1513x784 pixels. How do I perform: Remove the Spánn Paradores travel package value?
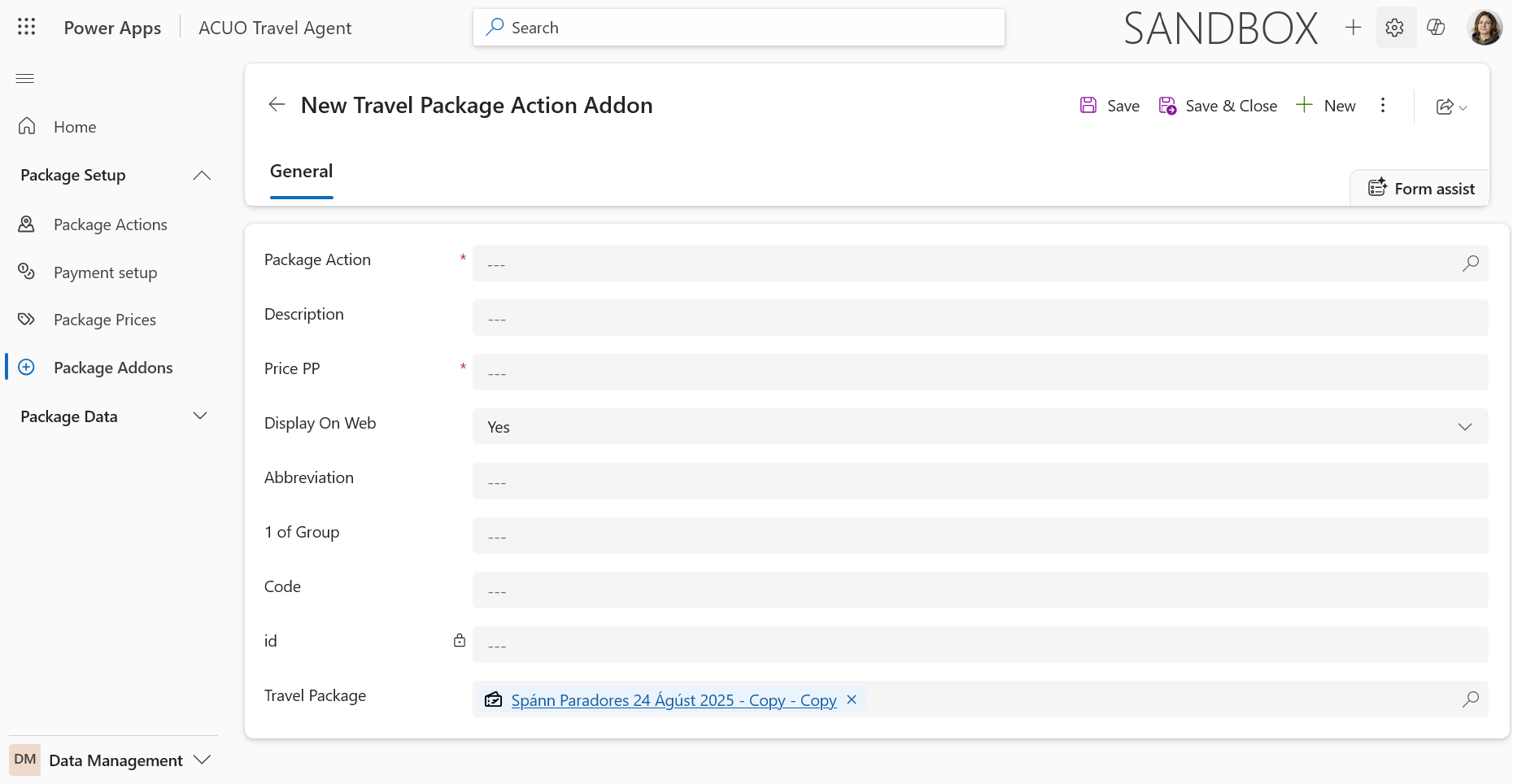point(852,699)
